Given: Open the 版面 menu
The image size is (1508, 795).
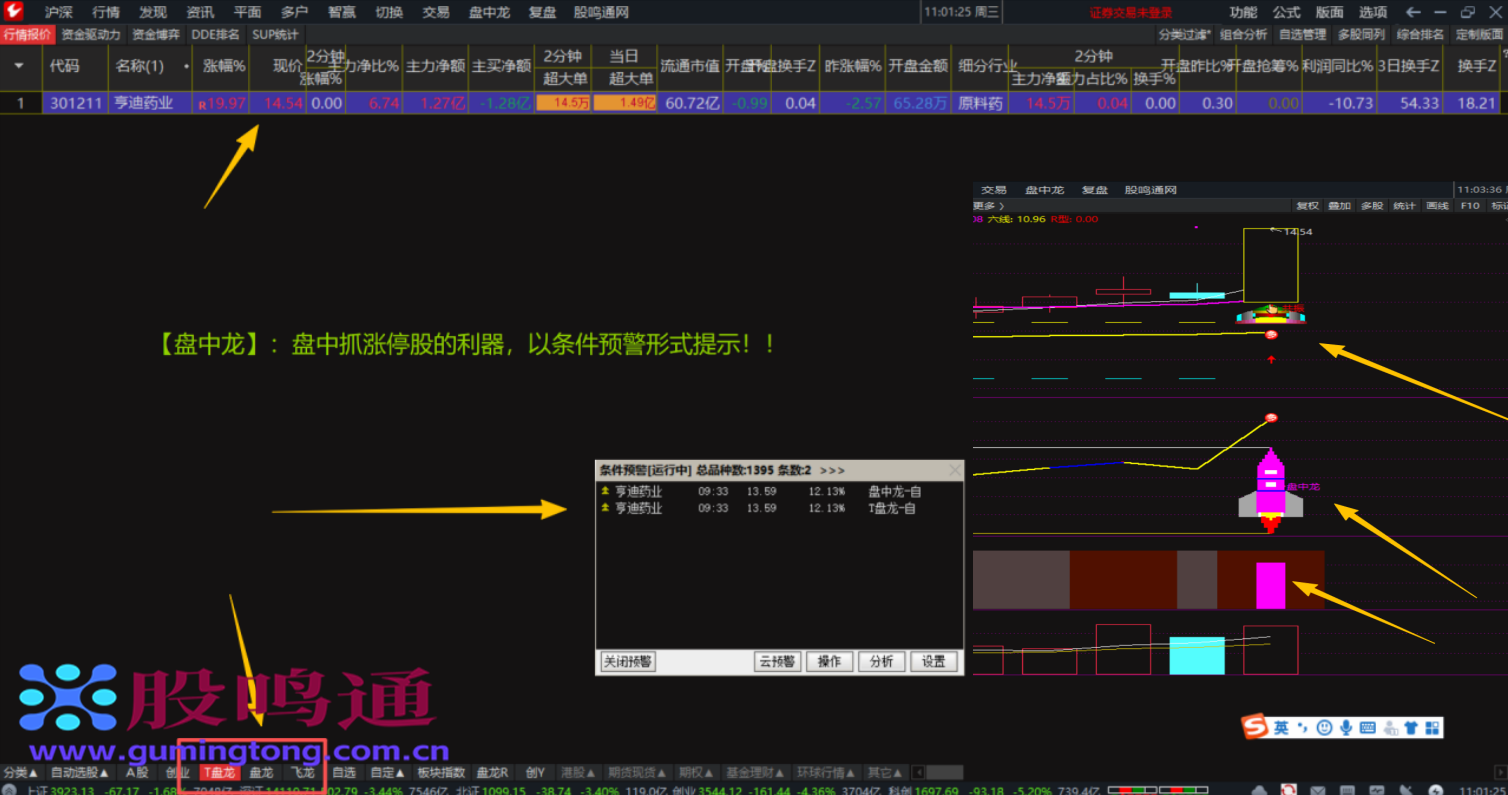Looking at the screenshot, I should pyautogui.click(x=1329, y=12).
